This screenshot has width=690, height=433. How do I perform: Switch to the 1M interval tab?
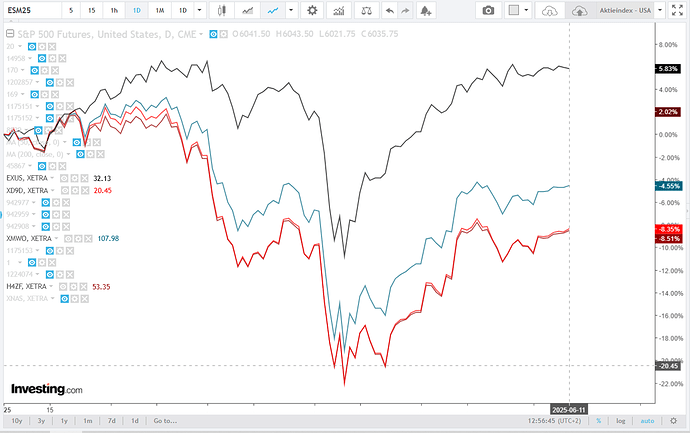160,10
